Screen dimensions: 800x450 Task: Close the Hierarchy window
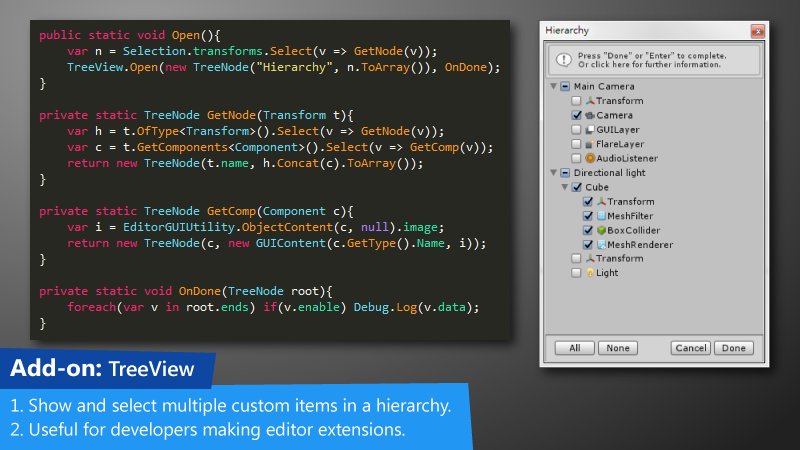[758, 31]
